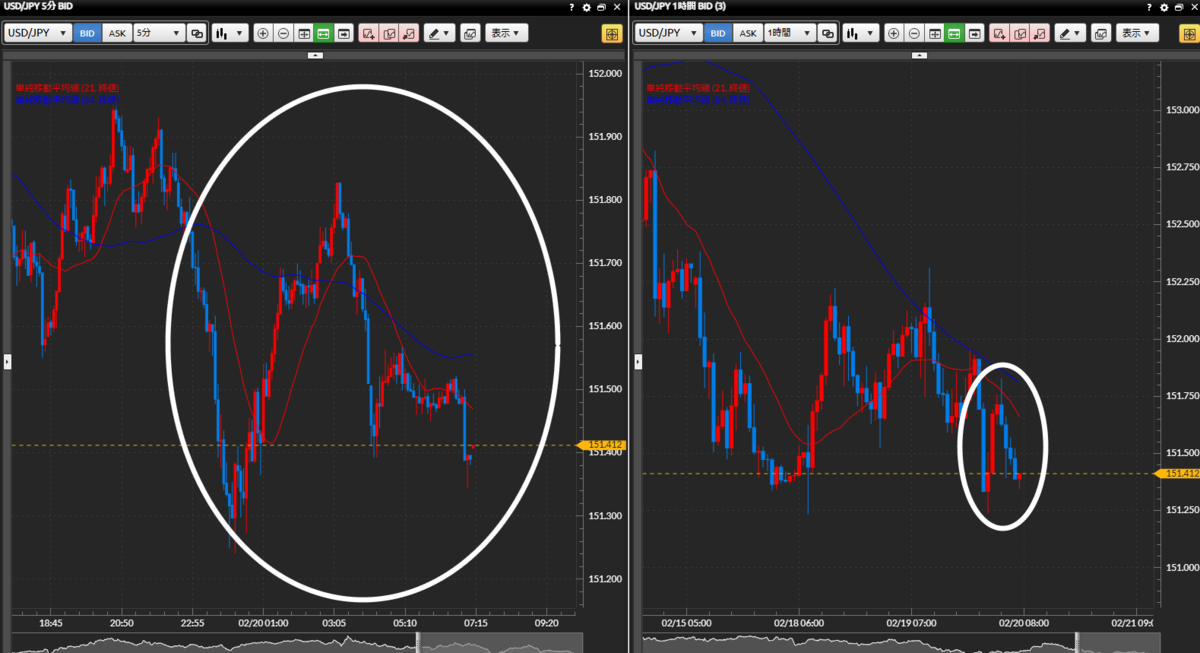Open the 1時間 timeframe dropdown

point(789,33)
